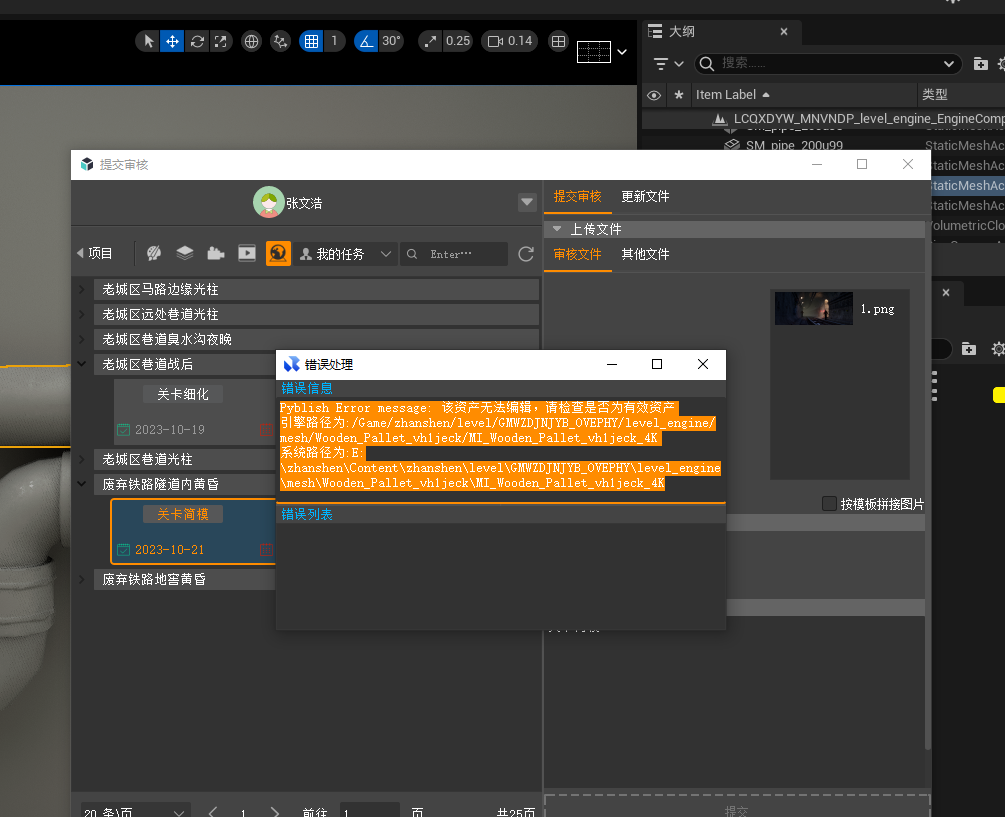
Task: Open the outliner filter dropdown
Action: (668, 64)
